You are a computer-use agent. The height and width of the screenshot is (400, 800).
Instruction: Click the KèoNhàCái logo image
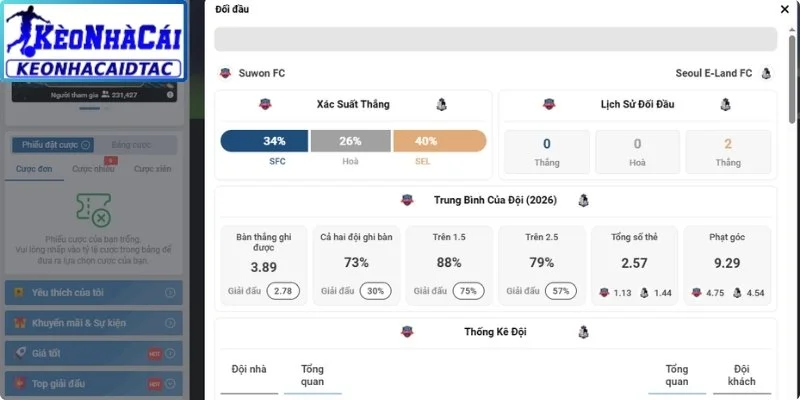click(94, 41)
